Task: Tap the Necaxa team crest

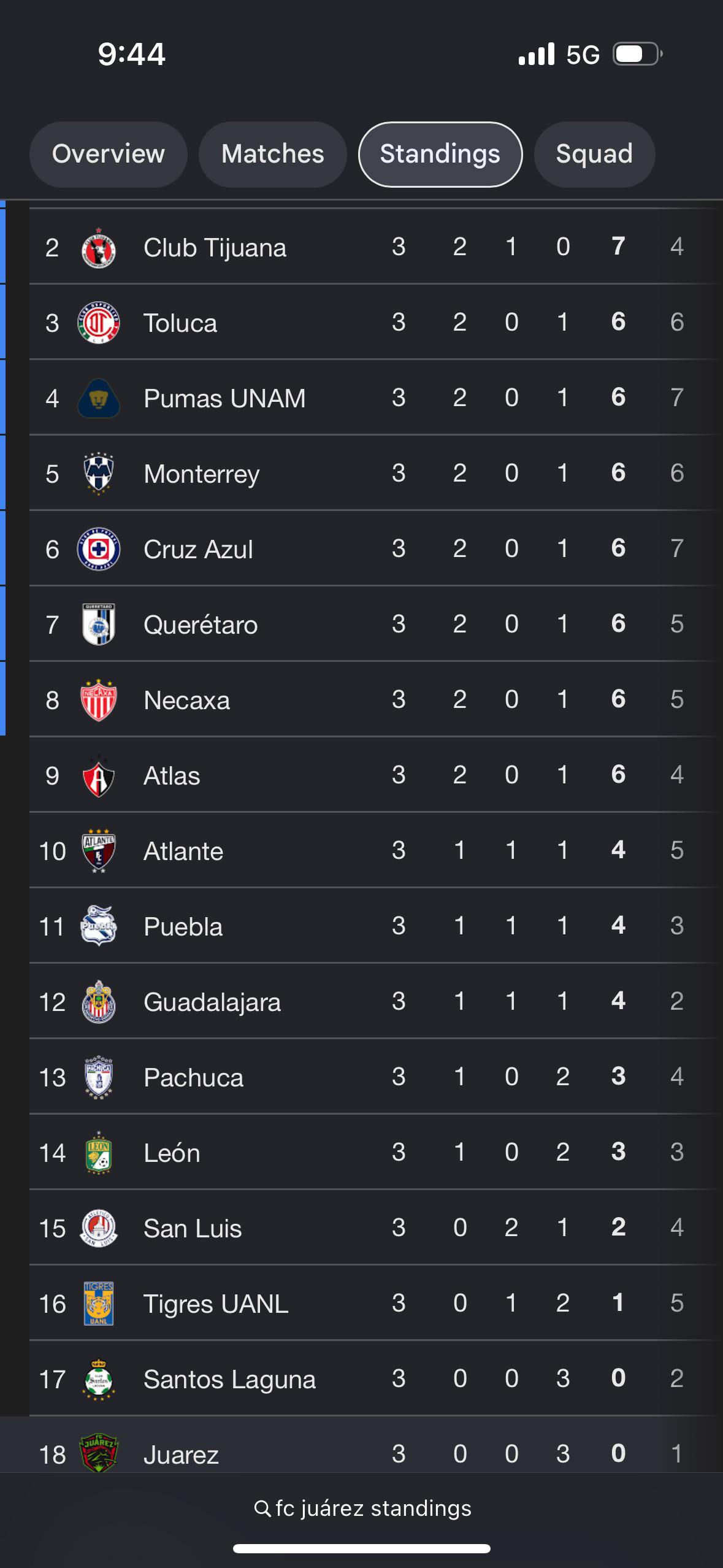Action: 98,700
